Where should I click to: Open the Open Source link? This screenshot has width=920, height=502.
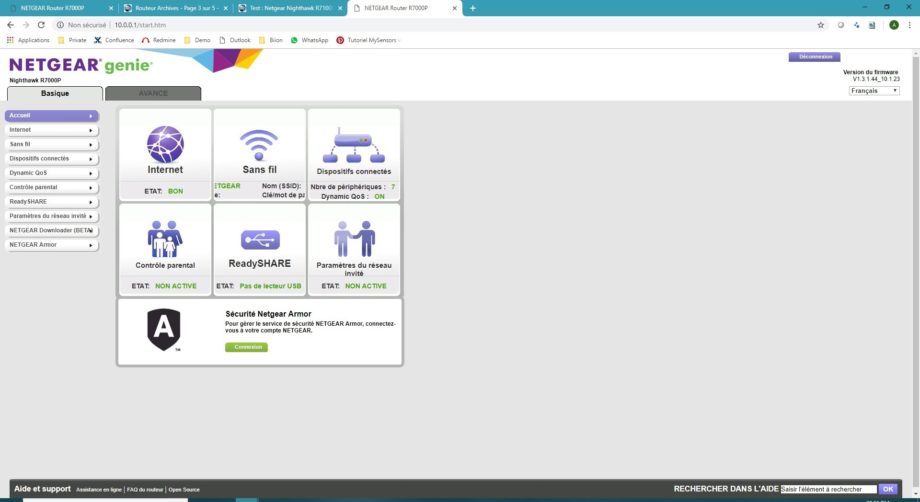tap(184, 489)
